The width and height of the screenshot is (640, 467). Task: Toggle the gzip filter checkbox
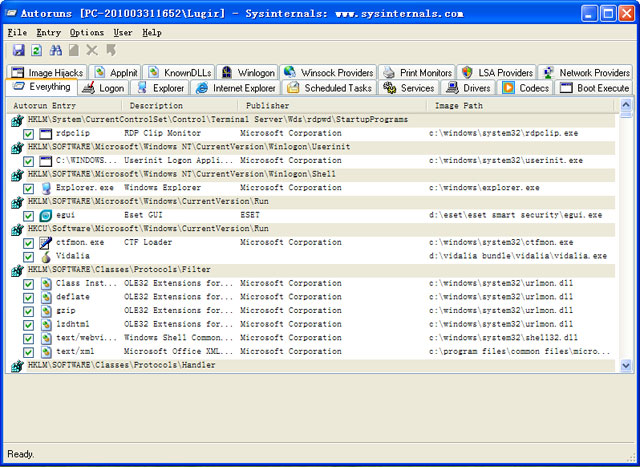click(x=28, y=311)
